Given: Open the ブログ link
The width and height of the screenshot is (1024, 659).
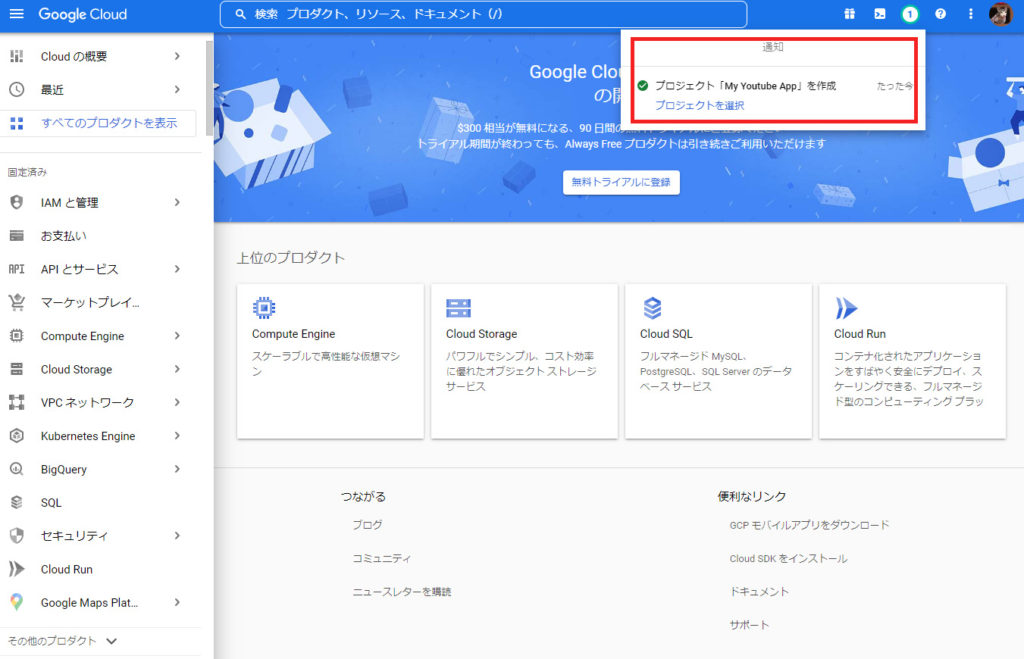Looking at the screenshot, I should point(368,525).
